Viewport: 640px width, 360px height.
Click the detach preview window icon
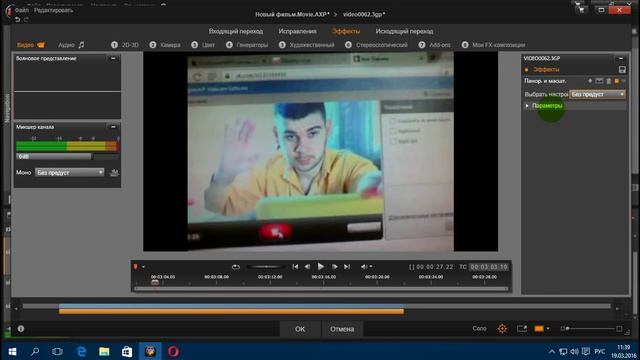coord(522,329)
